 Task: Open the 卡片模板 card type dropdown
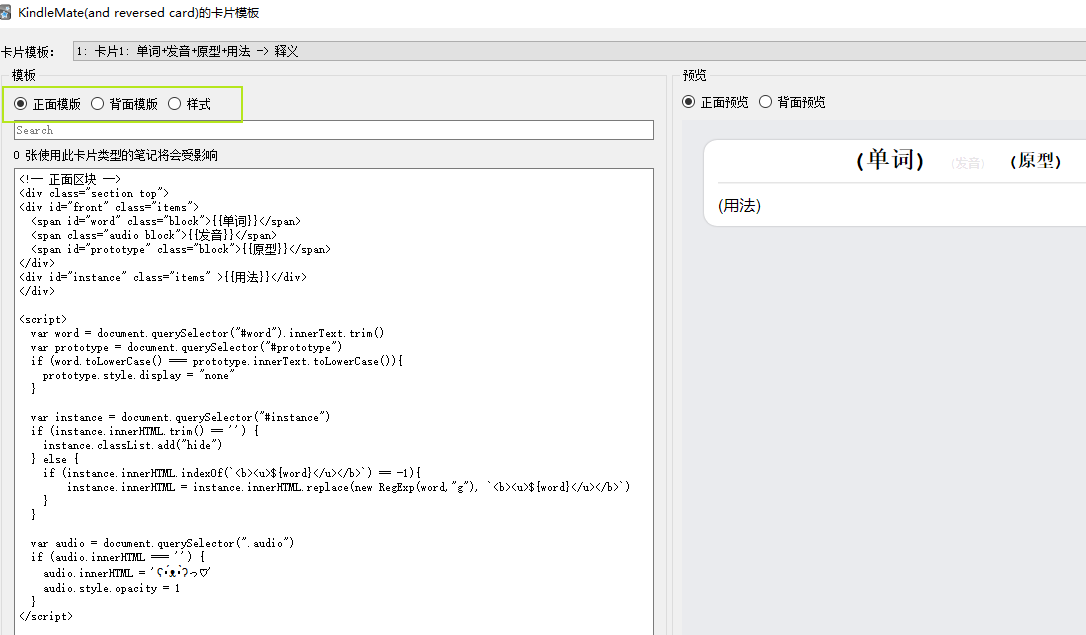579,51
